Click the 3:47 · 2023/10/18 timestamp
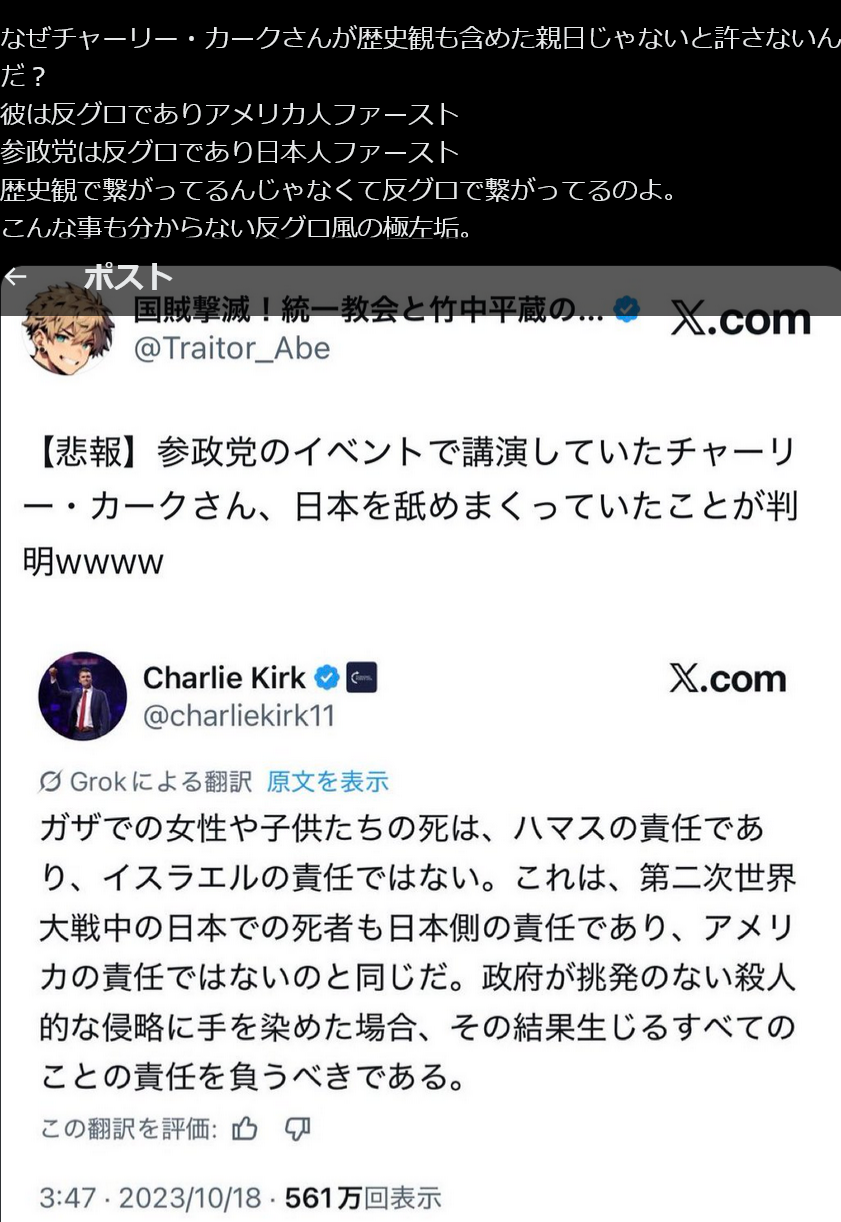 [x=150, y=1197]
